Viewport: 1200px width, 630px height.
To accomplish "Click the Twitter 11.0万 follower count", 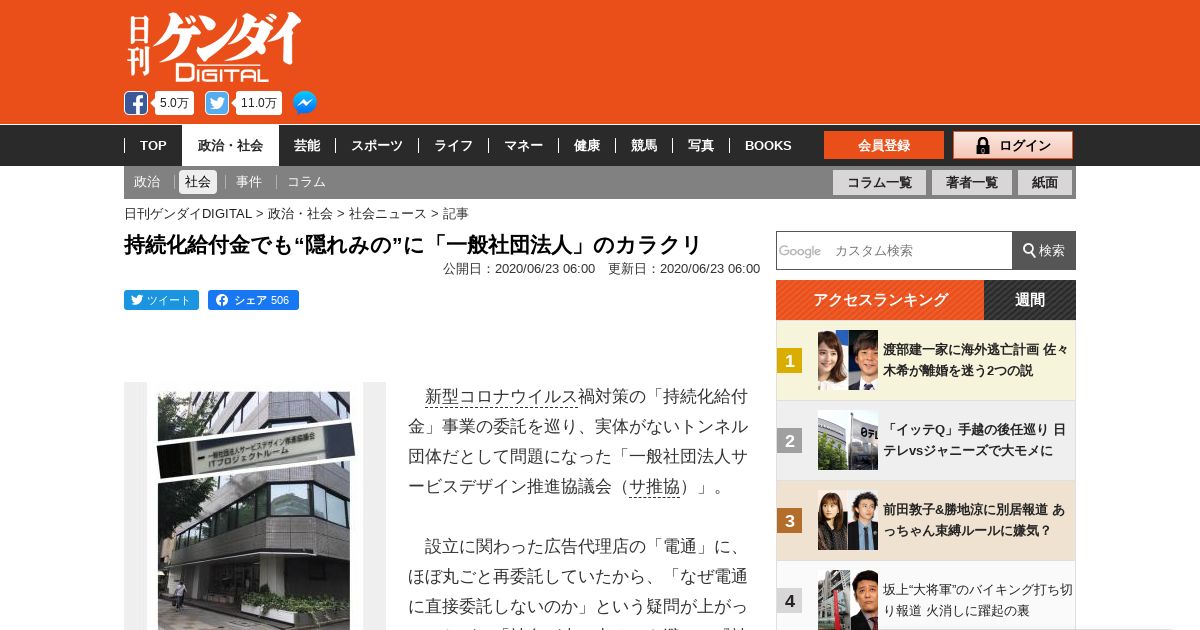I will 258,103.
